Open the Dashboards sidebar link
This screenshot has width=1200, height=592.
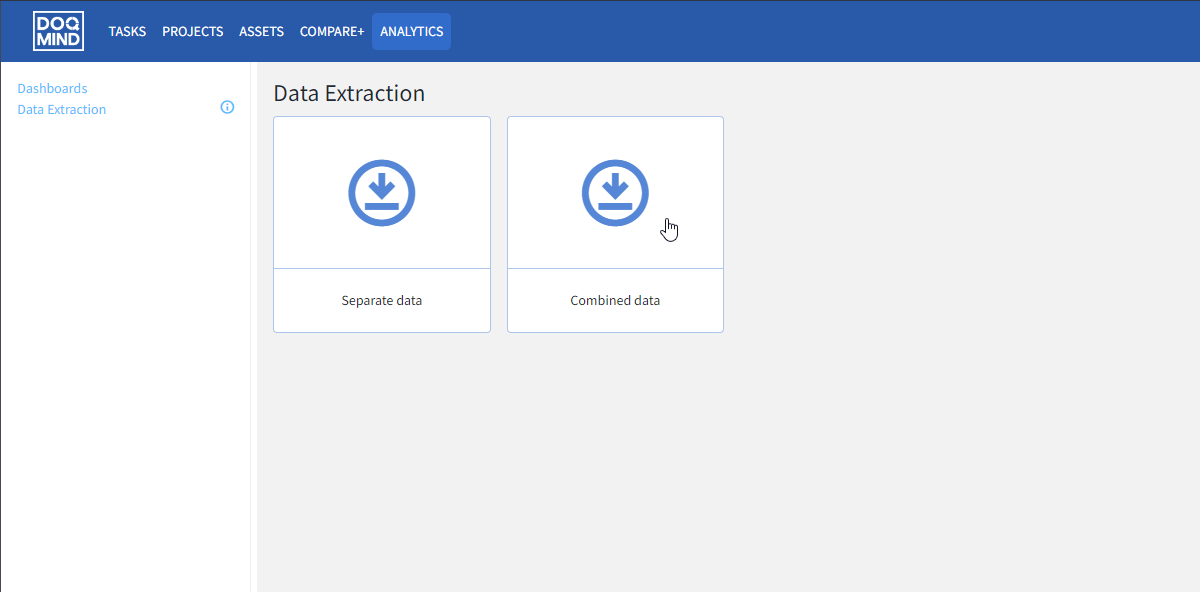click(x=52, y=88)
